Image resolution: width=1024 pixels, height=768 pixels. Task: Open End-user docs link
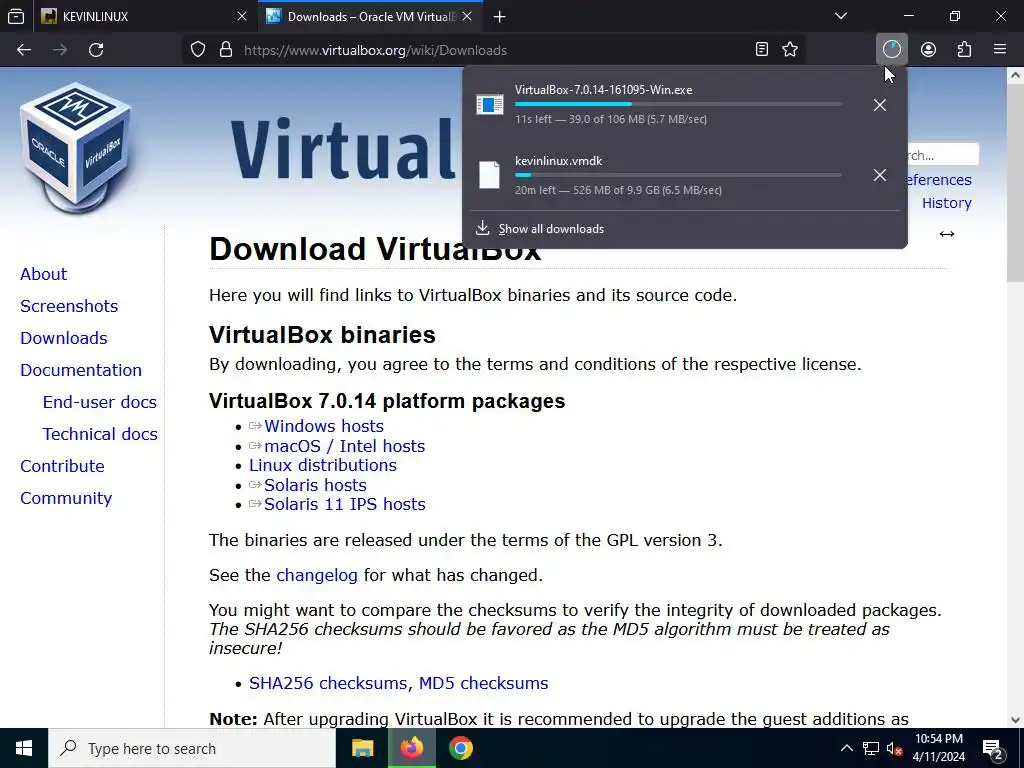point(99,402)
